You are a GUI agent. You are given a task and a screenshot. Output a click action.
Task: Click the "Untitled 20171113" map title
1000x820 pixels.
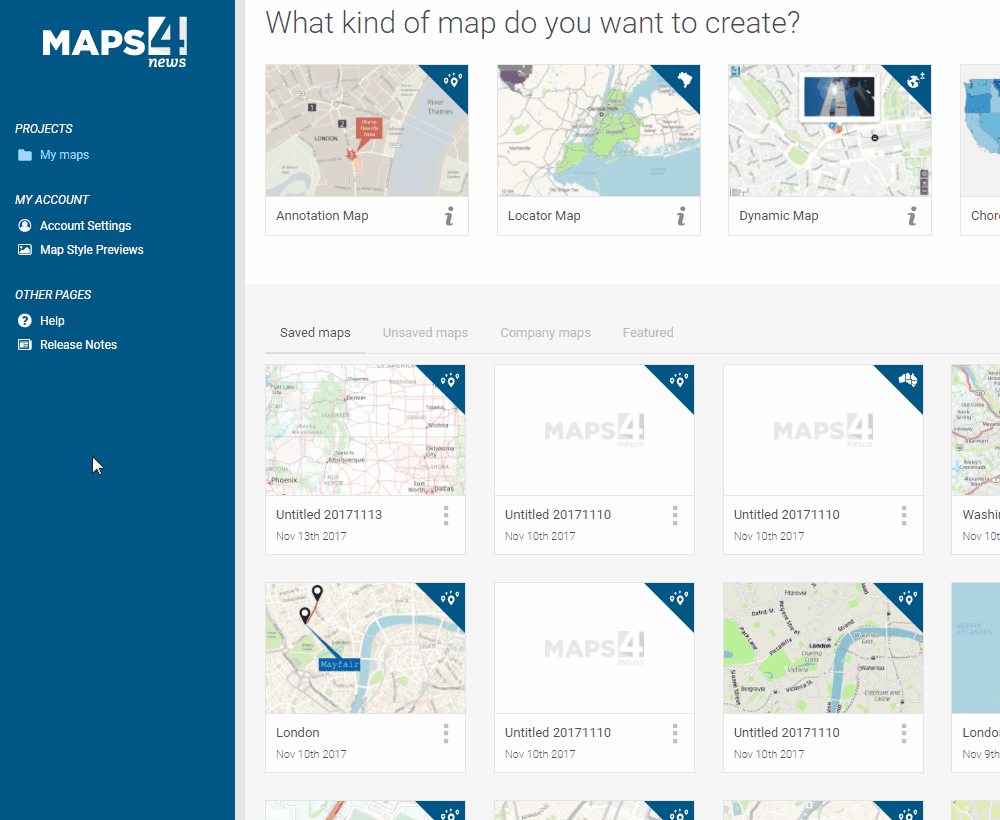click(x=329, y=515)
